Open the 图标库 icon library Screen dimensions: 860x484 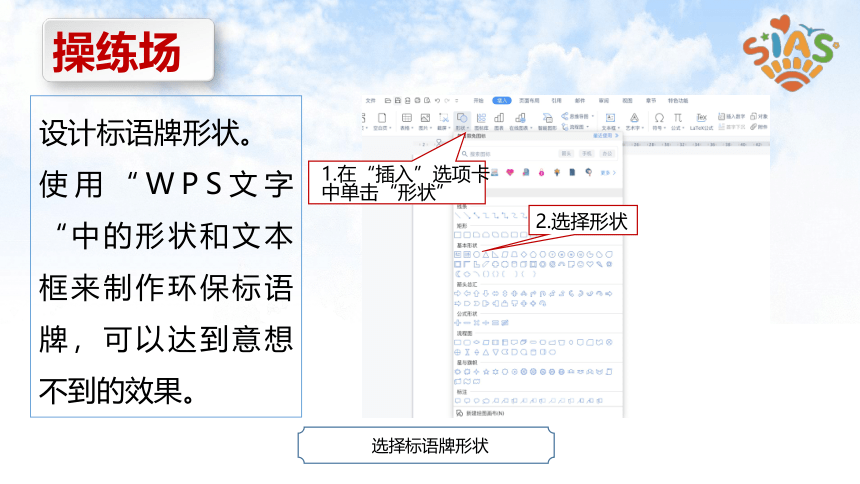(481, 118)
